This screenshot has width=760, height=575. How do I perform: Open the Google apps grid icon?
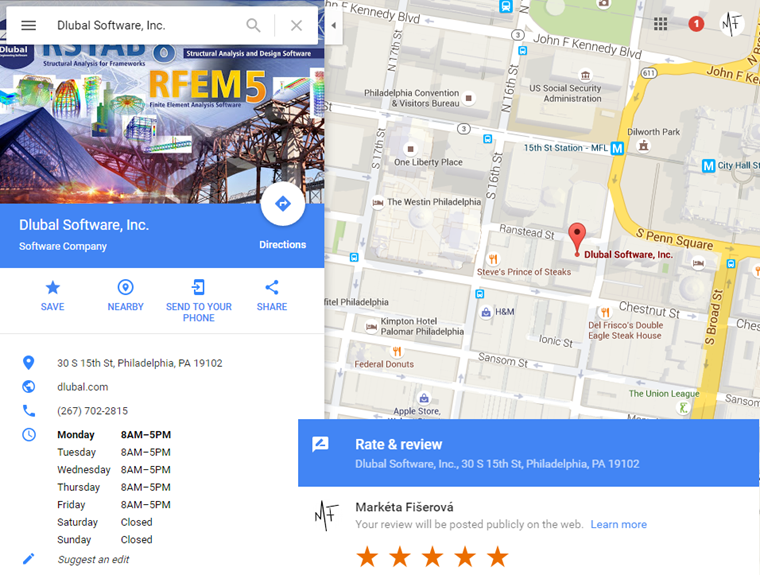660,24
